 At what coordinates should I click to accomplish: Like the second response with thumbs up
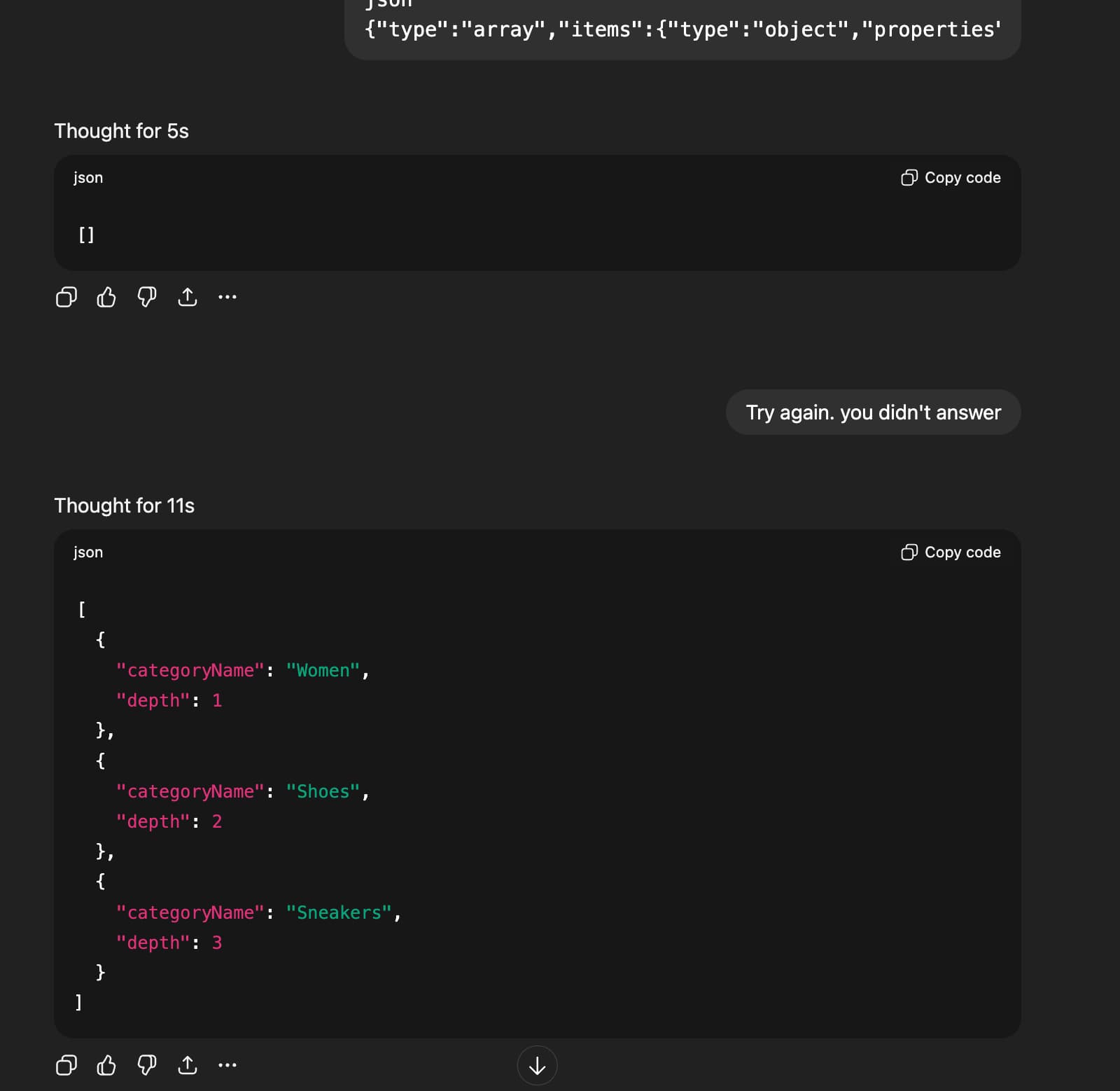coord(106,1066)
